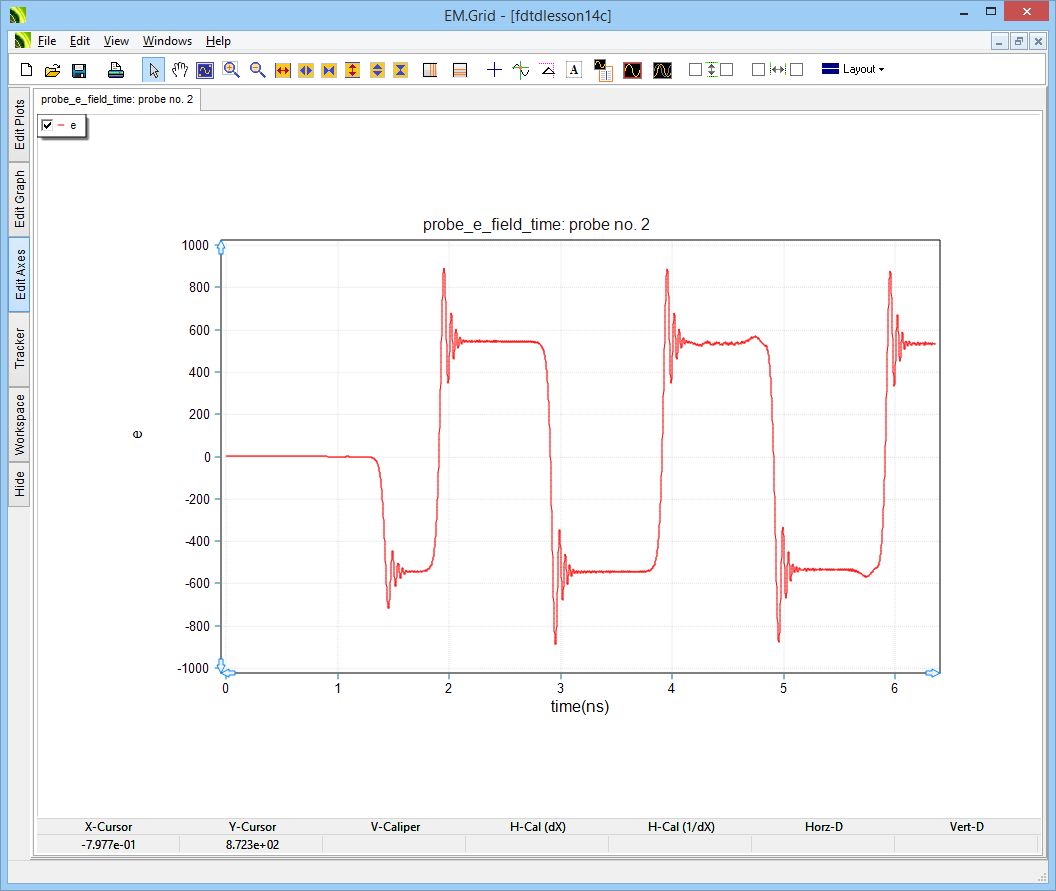Click the top Y-axis handle at 1000
Screen dimensions: 1056x891
coord(222,247)
